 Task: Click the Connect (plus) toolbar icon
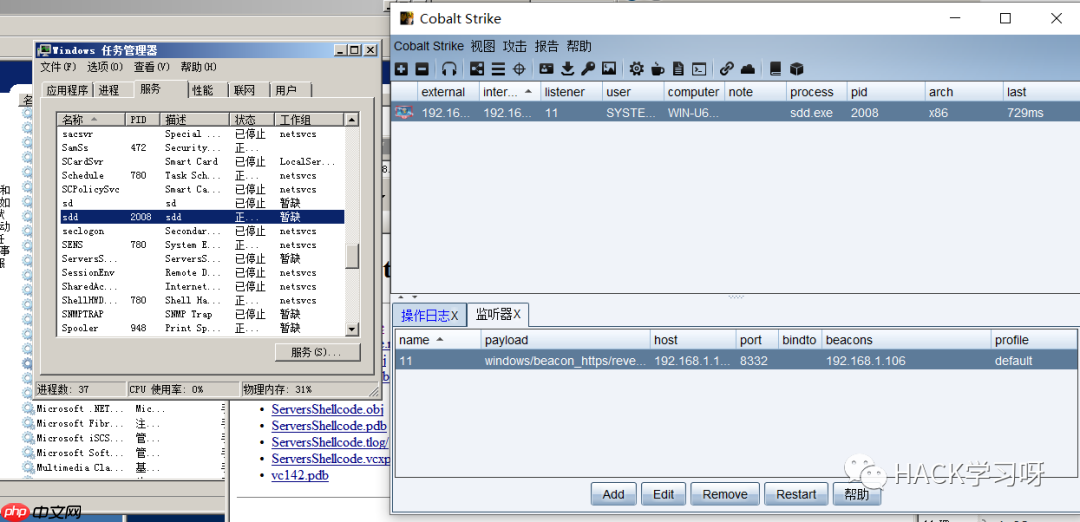click(402, 69)
